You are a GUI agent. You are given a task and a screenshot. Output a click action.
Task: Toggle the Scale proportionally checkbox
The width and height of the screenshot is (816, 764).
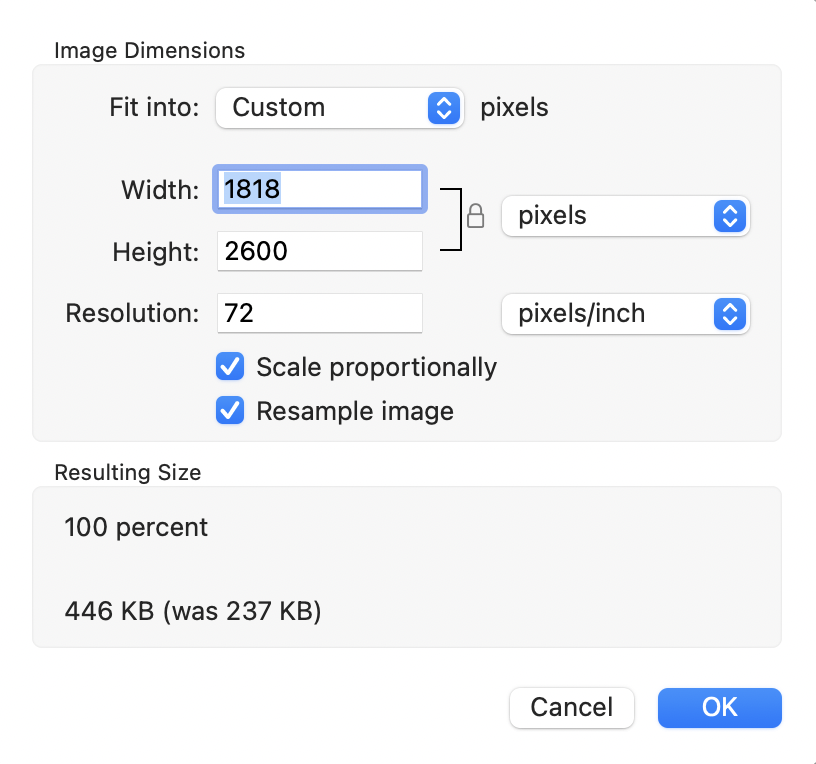[x=230, y=367]
